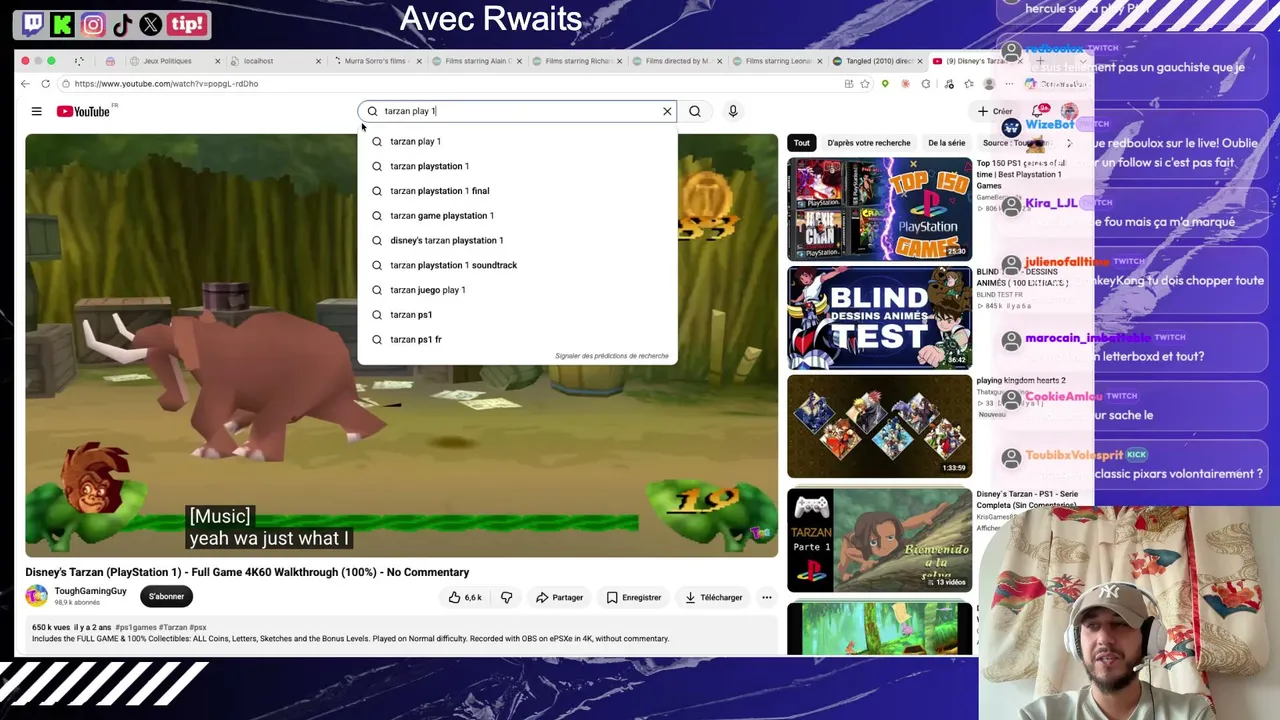This screenshot has width=1280, height=720.
Task: Click the Partager share button
Action: click(559, 597)
